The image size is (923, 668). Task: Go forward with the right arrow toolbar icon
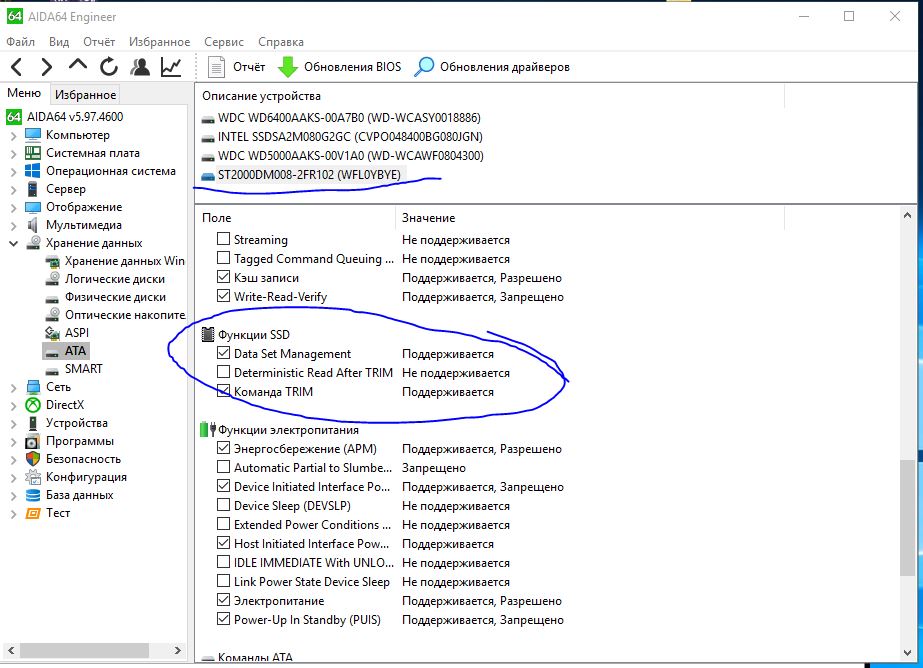pos(47,67)
